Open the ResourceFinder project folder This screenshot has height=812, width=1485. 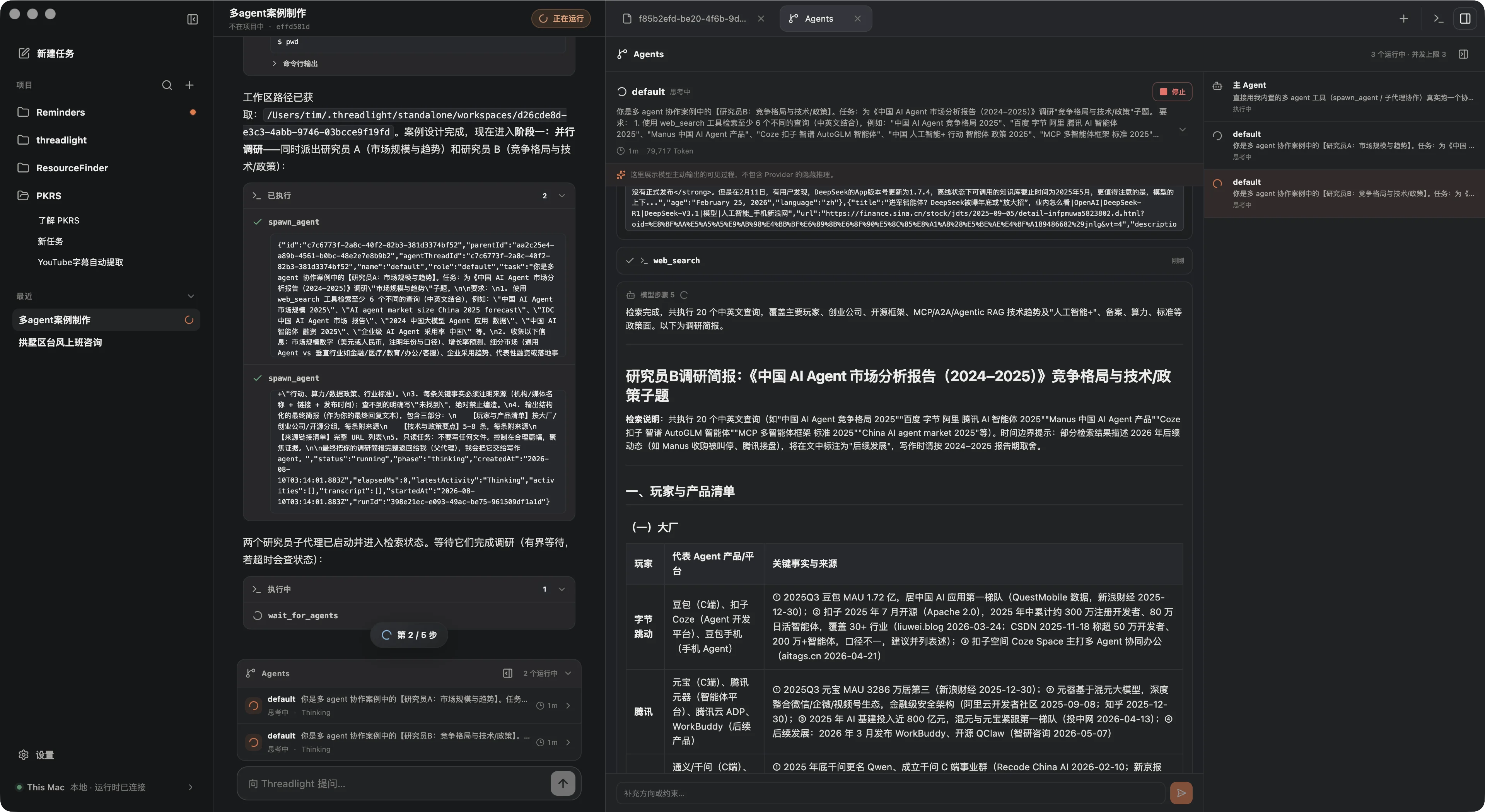(106, 168)
